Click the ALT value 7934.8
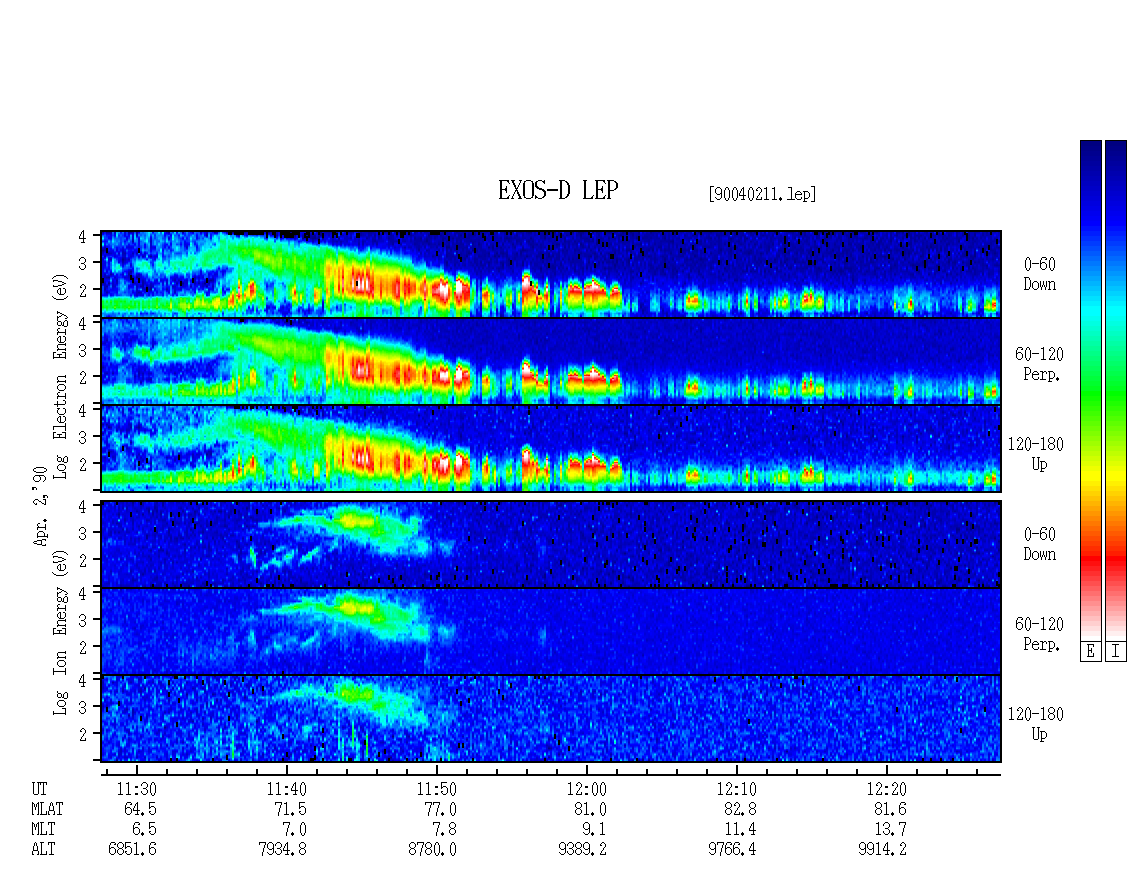1130x875 pixels. point(282,850)
